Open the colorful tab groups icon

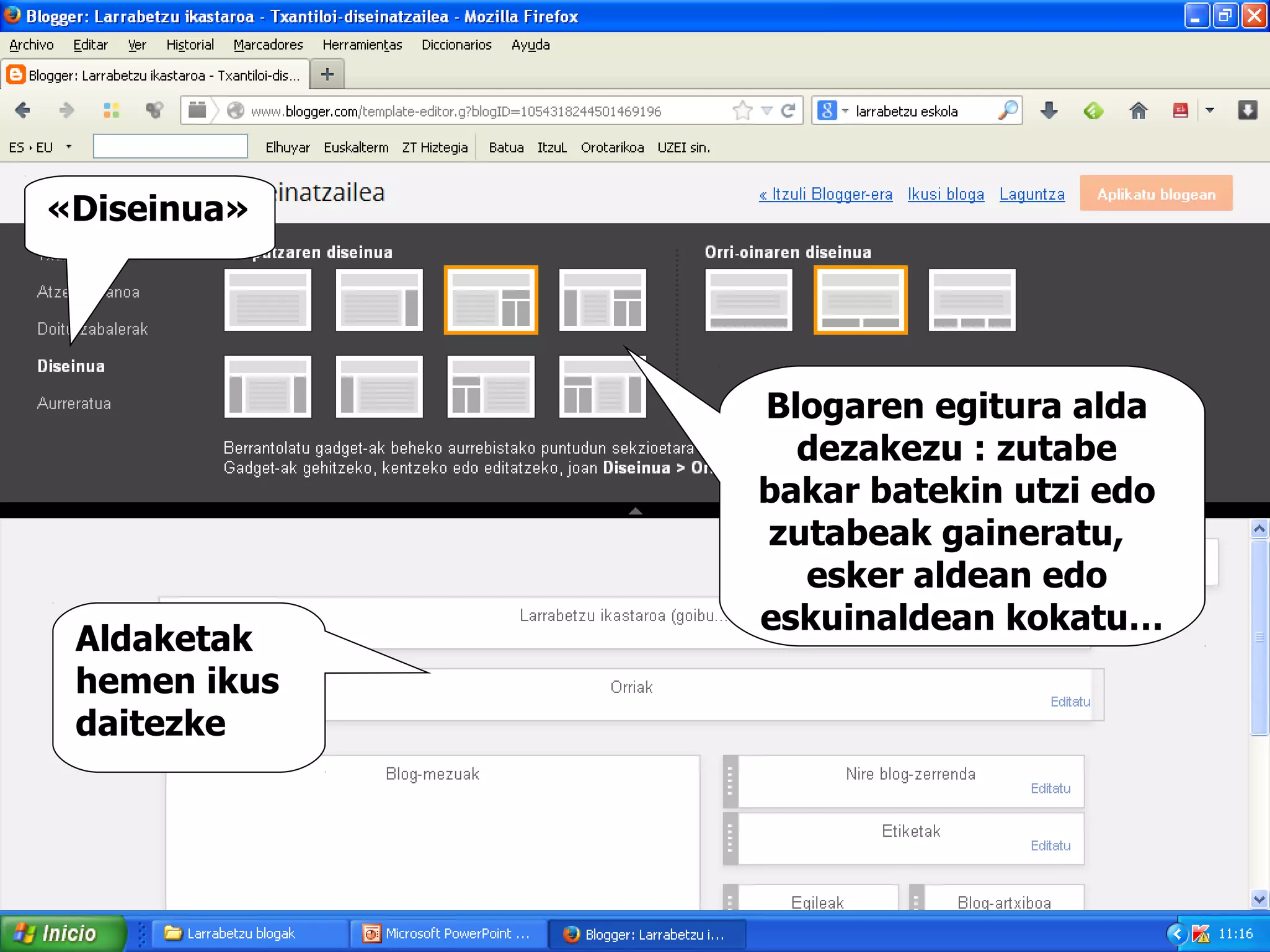tap(112, 111)
